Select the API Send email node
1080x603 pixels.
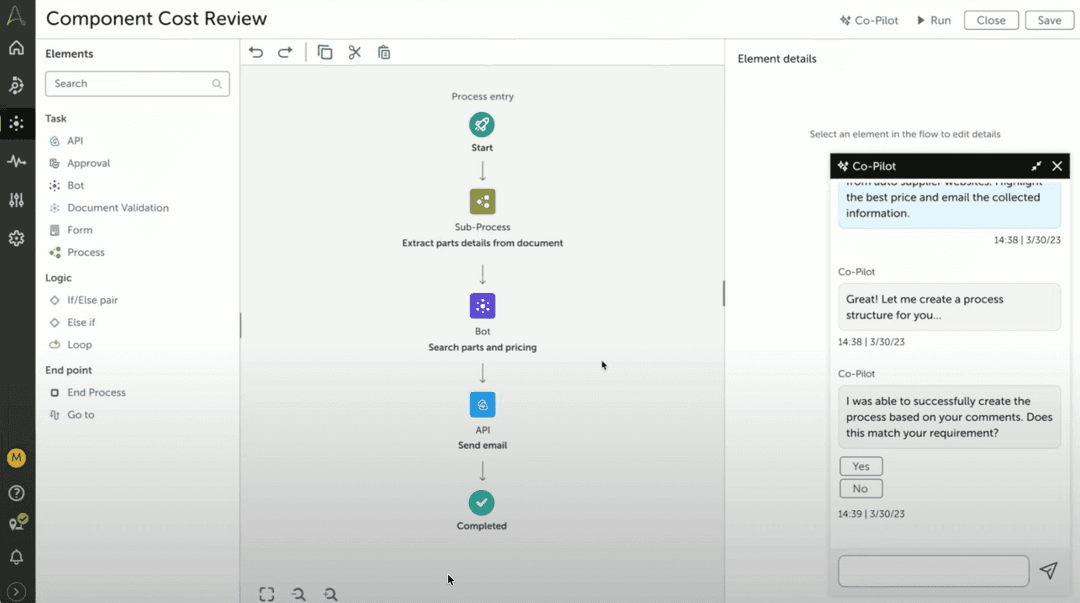[482, 405]
